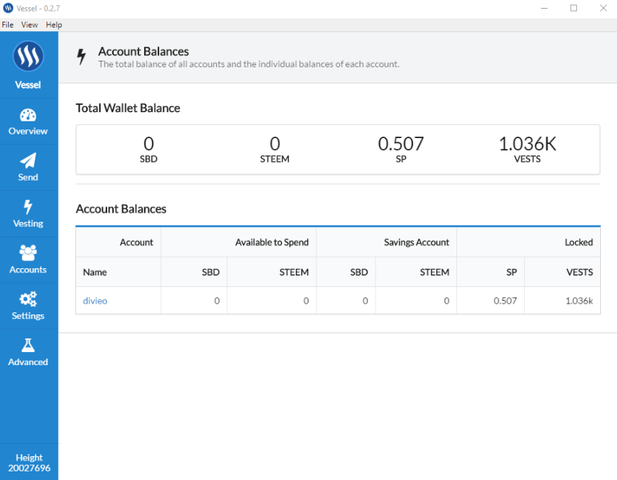Click the Locked column header
This screenshot has width=617, height=480.
point(528,242)
